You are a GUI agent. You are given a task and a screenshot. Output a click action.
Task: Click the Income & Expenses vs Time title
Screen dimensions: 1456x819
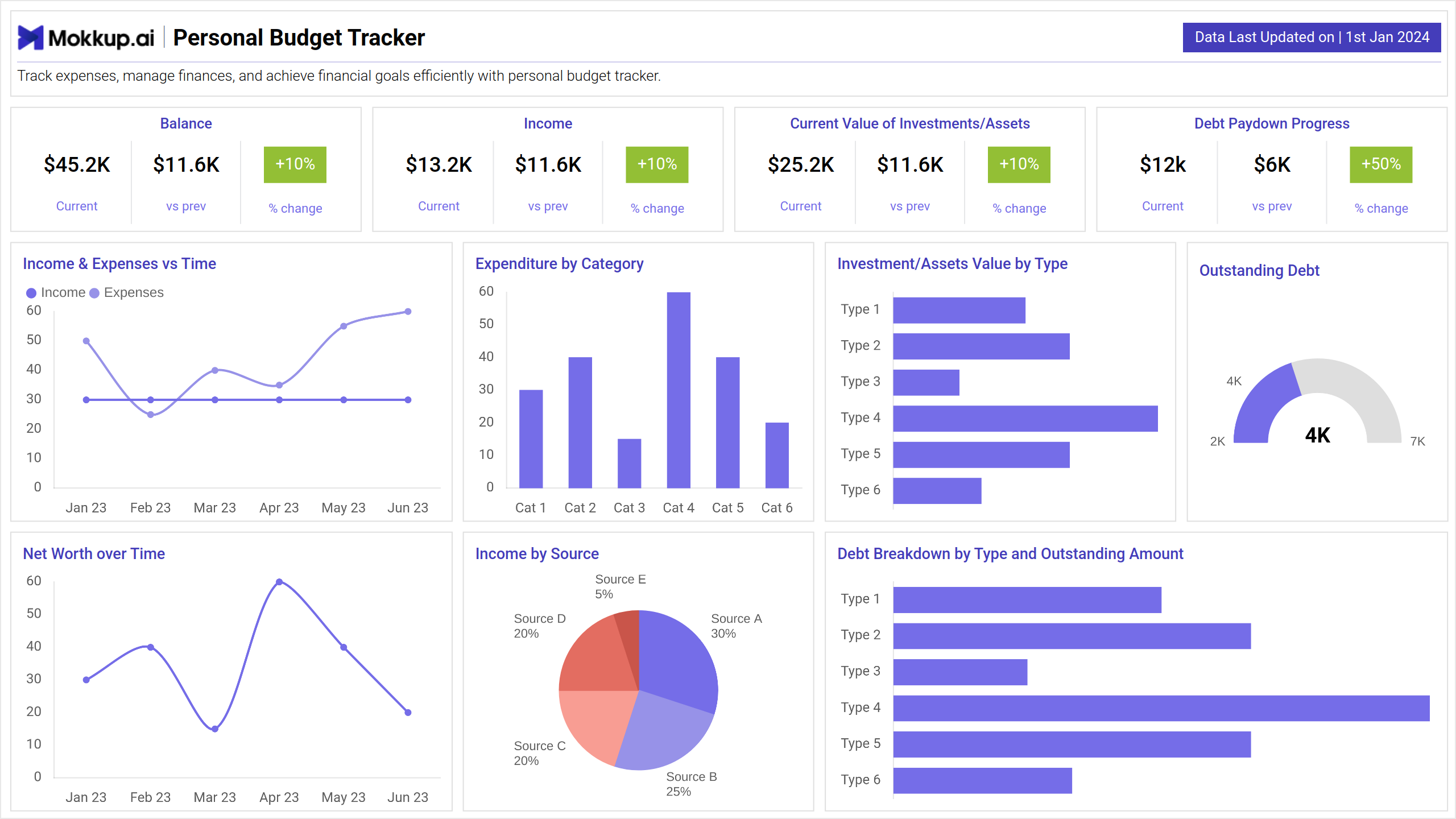click(119, 264)
